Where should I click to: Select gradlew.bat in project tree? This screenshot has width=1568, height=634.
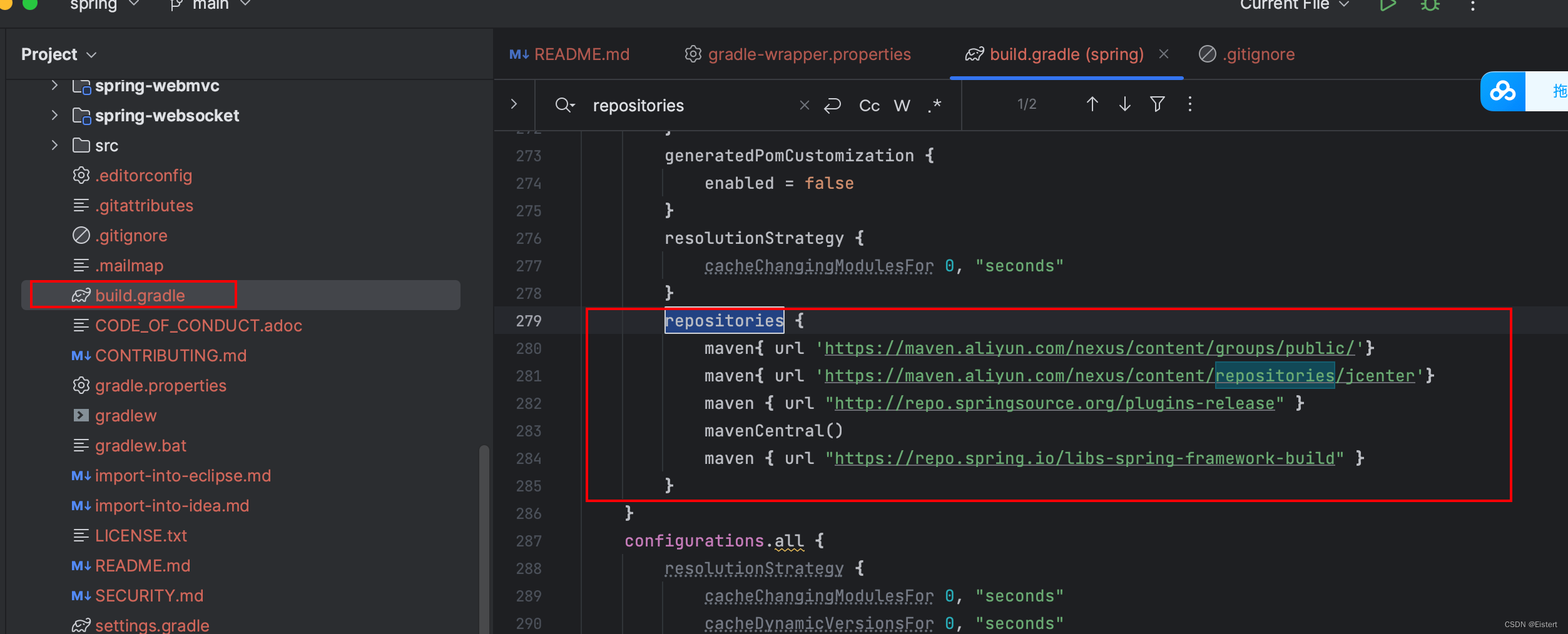pos(140,446)
